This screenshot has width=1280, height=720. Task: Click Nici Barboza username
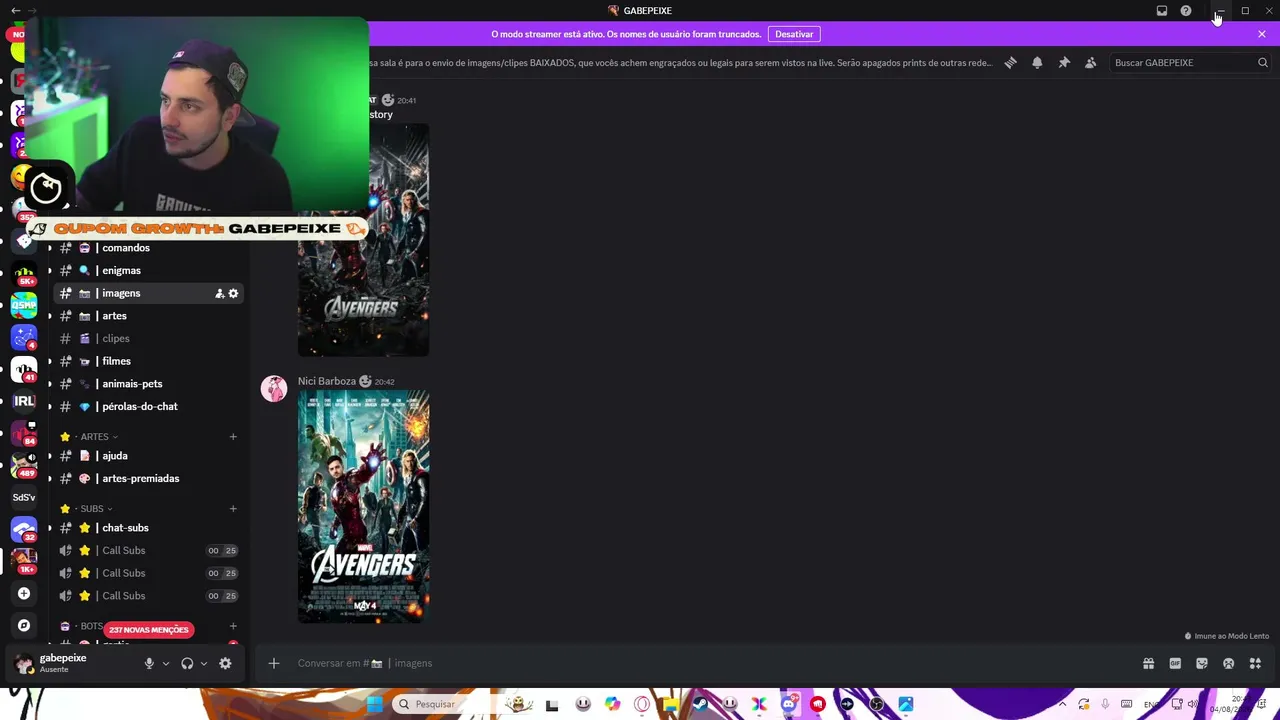(x=327, y=381)
